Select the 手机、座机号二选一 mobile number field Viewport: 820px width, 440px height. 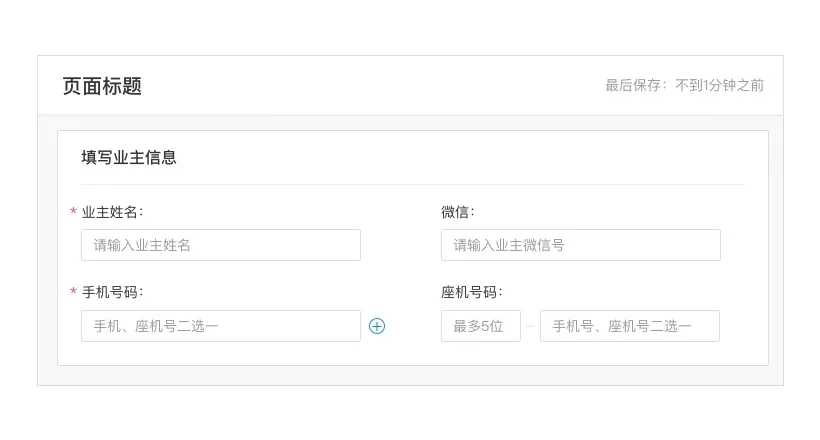click(x=221, y=326)
